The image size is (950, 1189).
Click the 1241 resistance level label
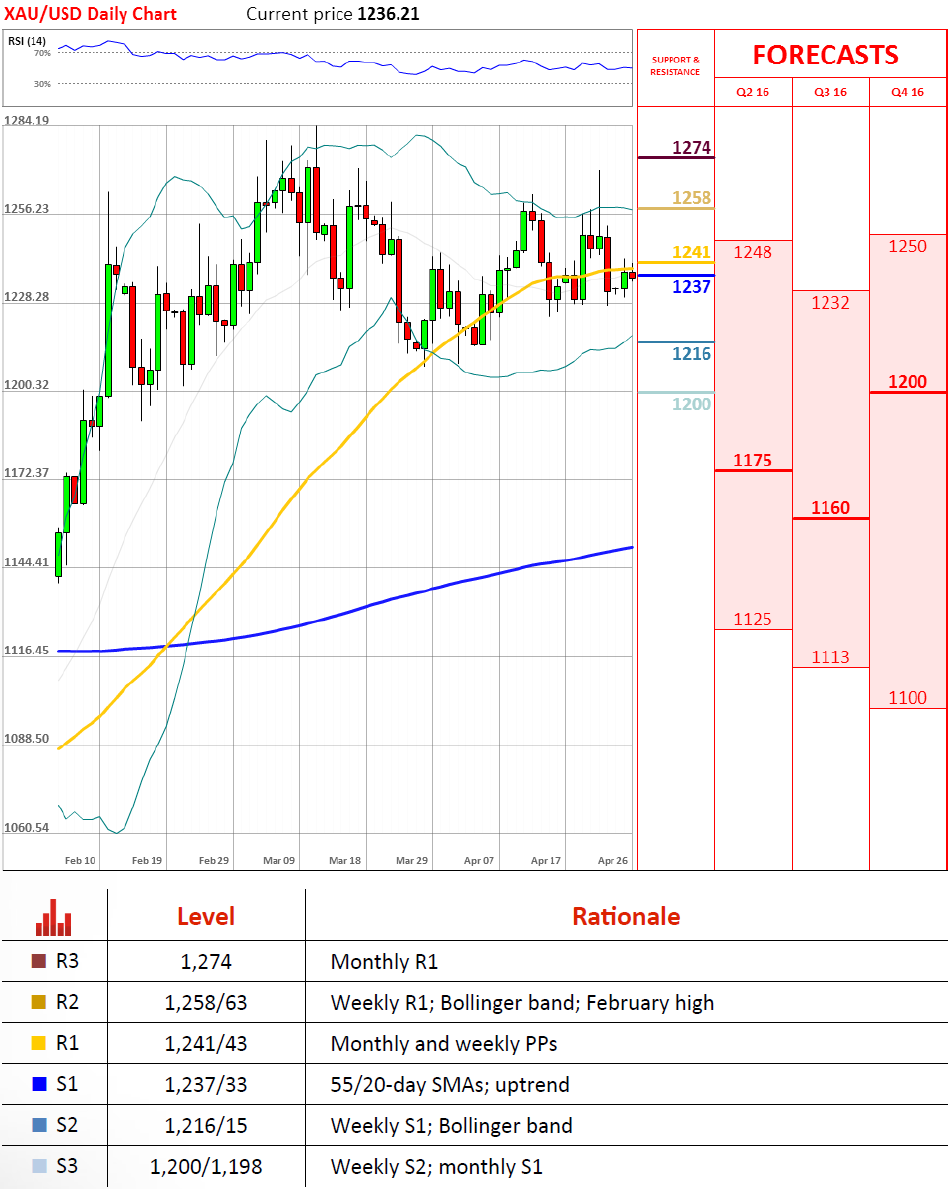pos(691,253)
